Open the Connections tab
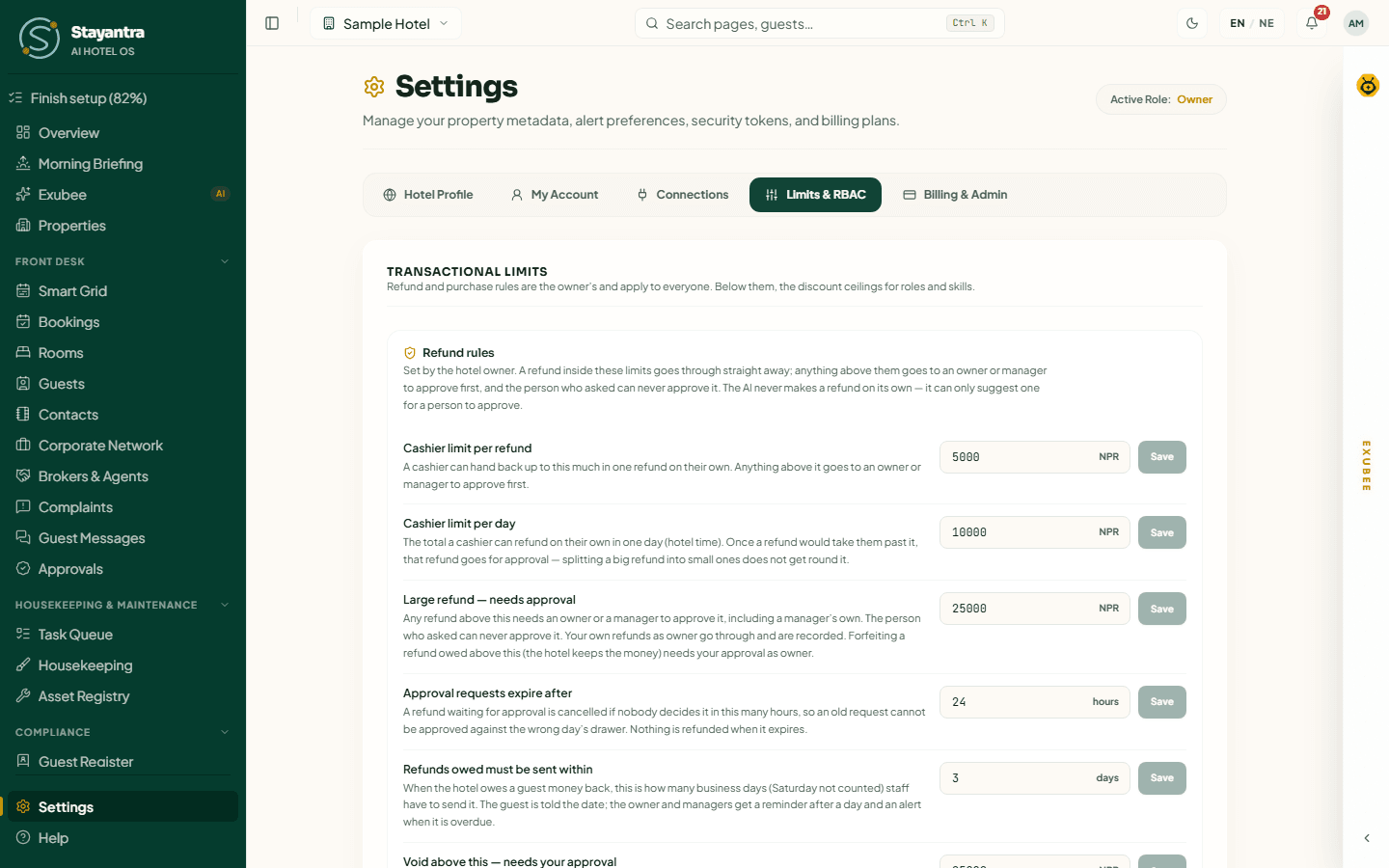This screenshot has width=1389, height=868. point(683,195)
